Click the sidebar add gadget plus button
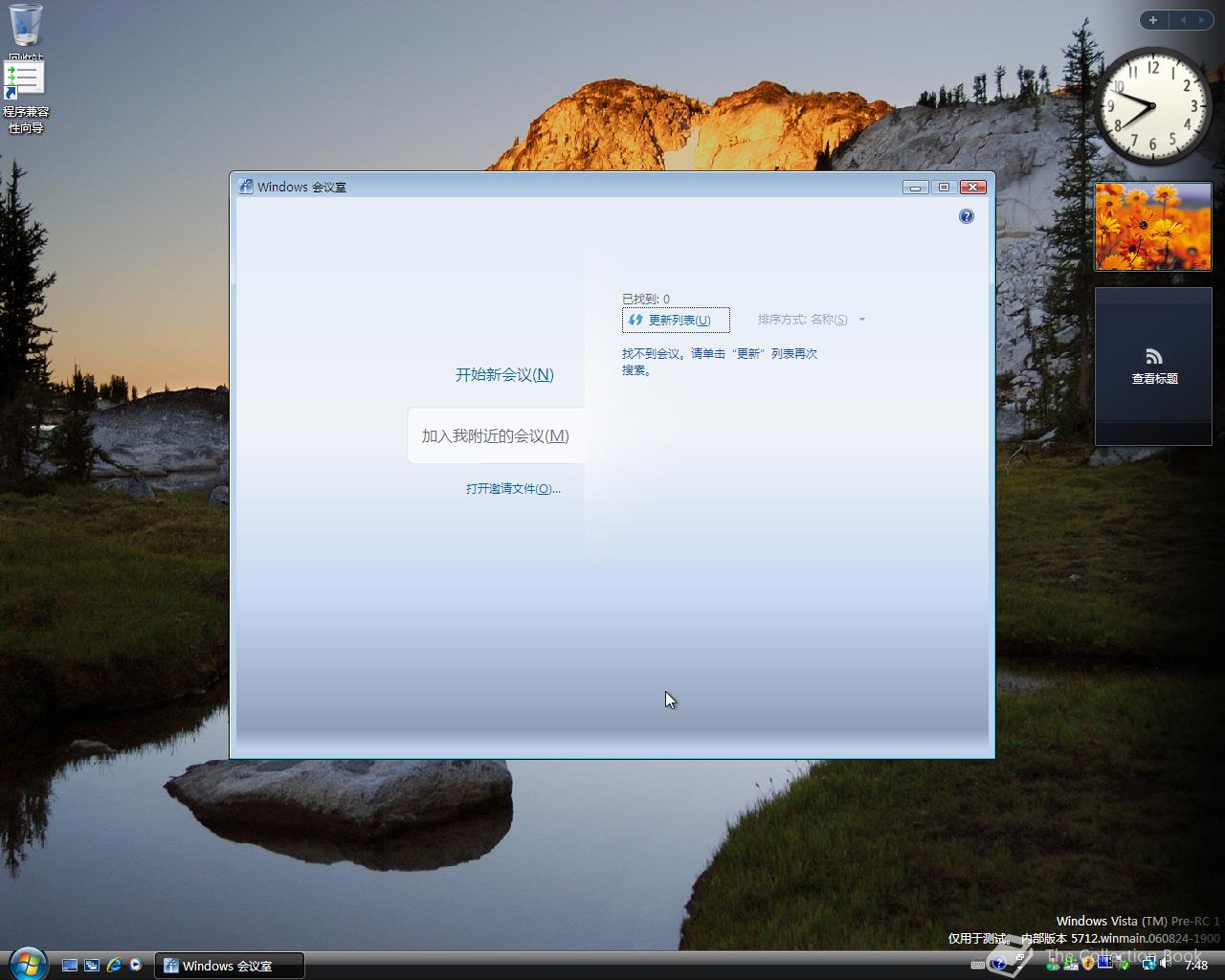 [1153, 19]
